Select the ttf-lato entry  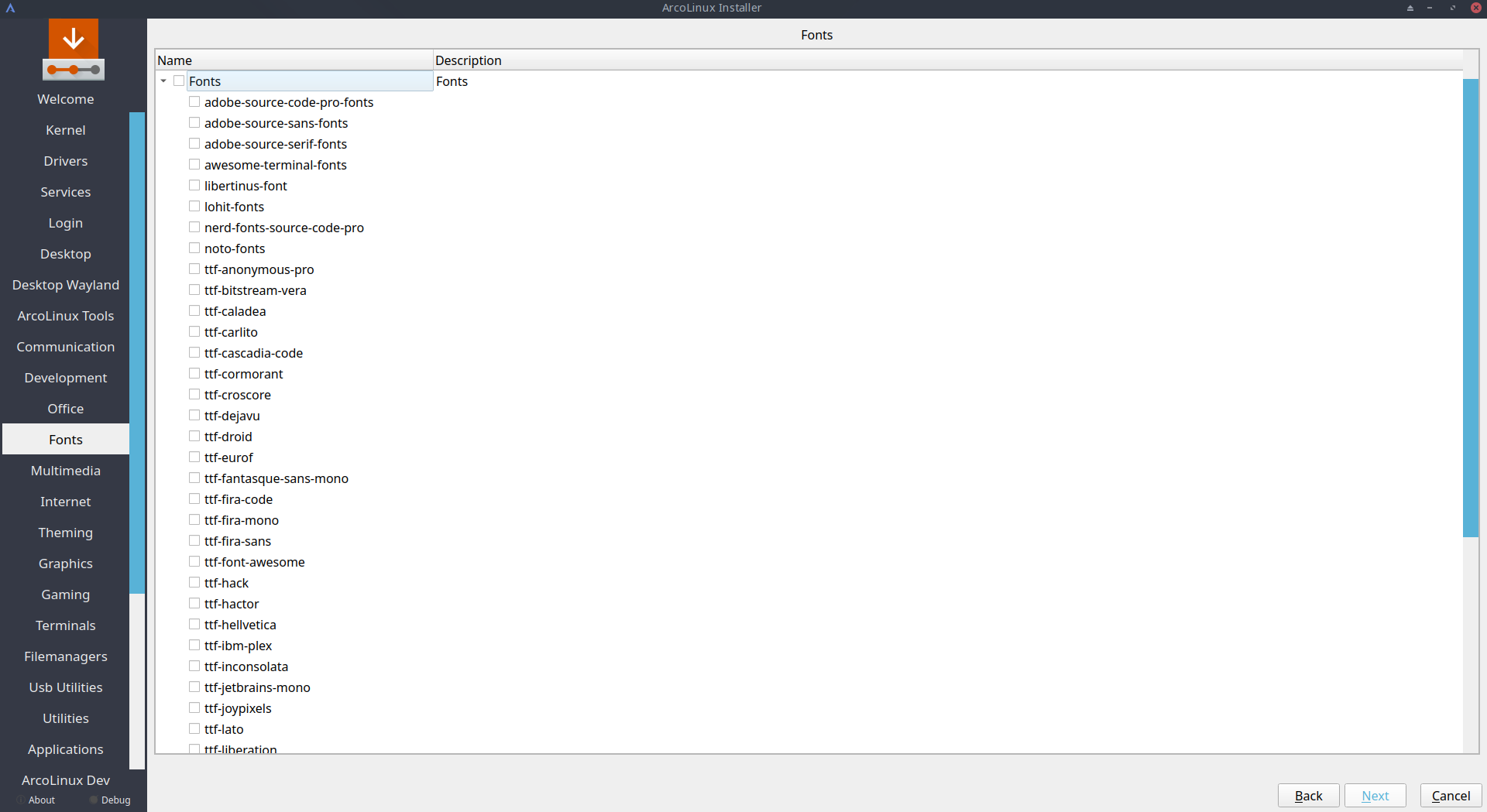coord(224,729)
